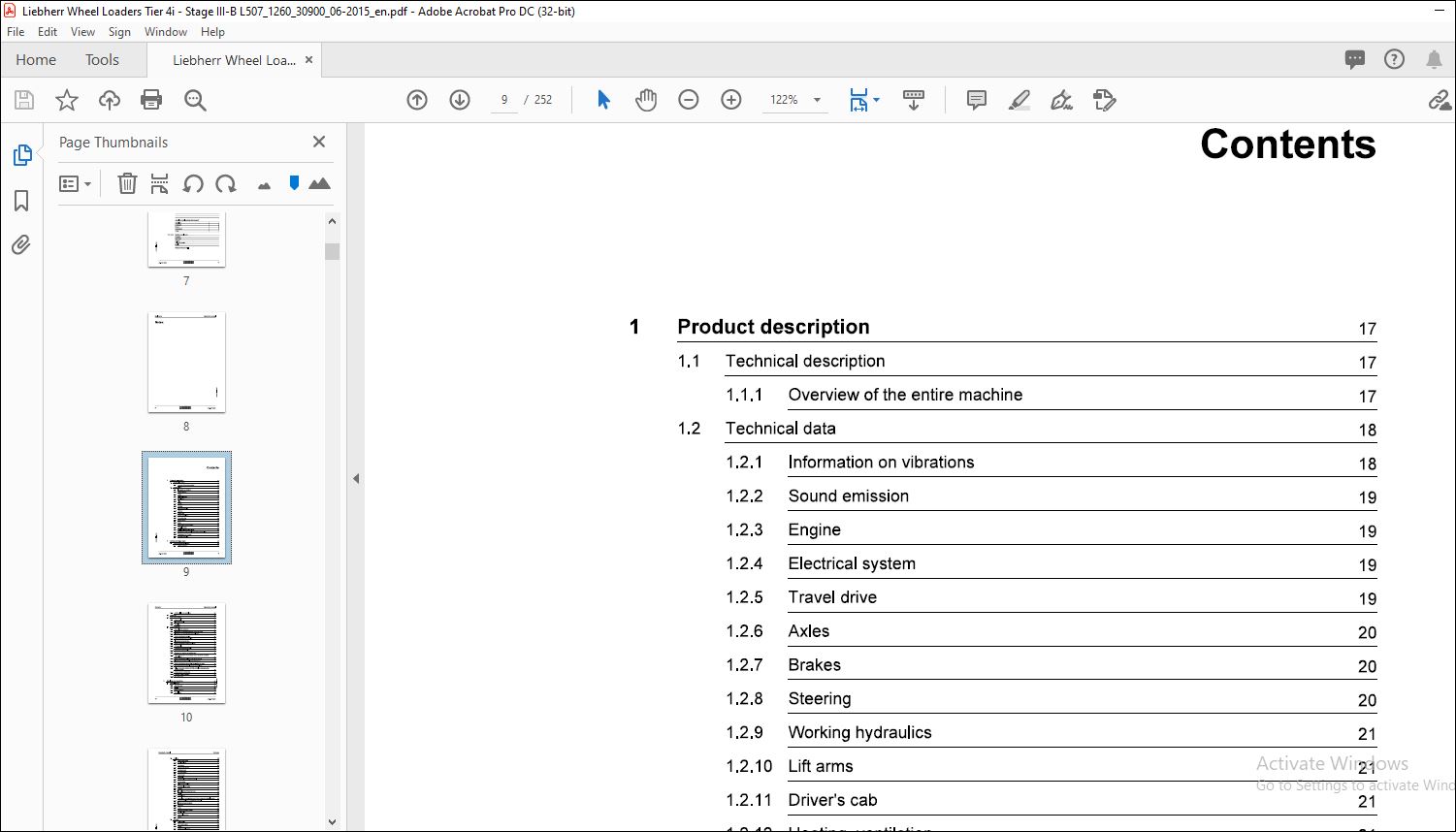Switch to the Tools tab

coord(102,59)
